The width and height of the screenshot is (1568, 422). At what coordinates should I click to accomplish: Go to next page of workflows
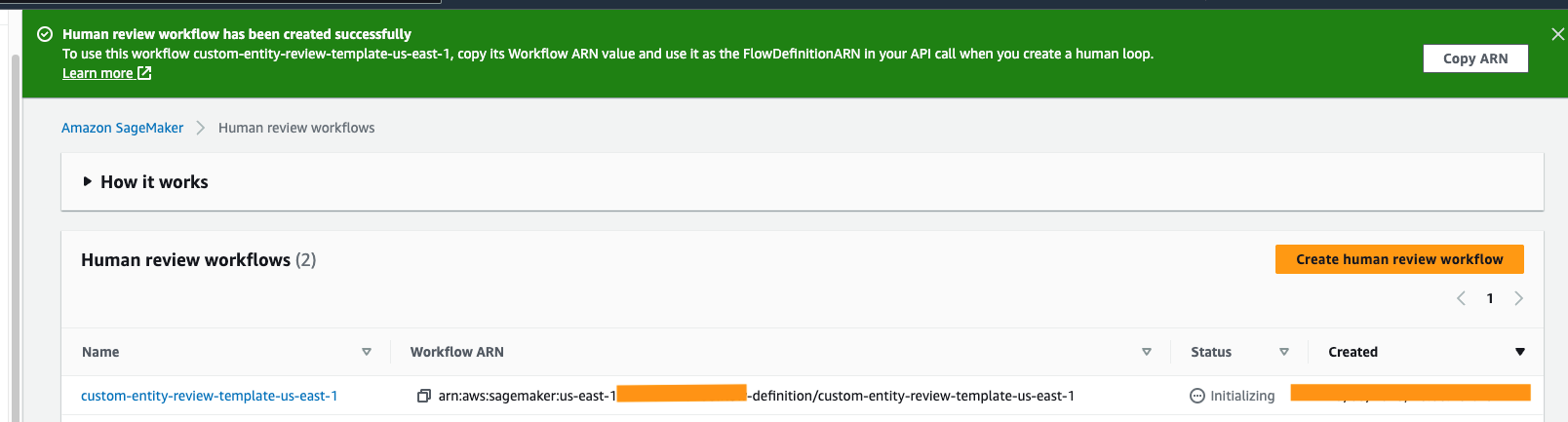click(1518, 298)
